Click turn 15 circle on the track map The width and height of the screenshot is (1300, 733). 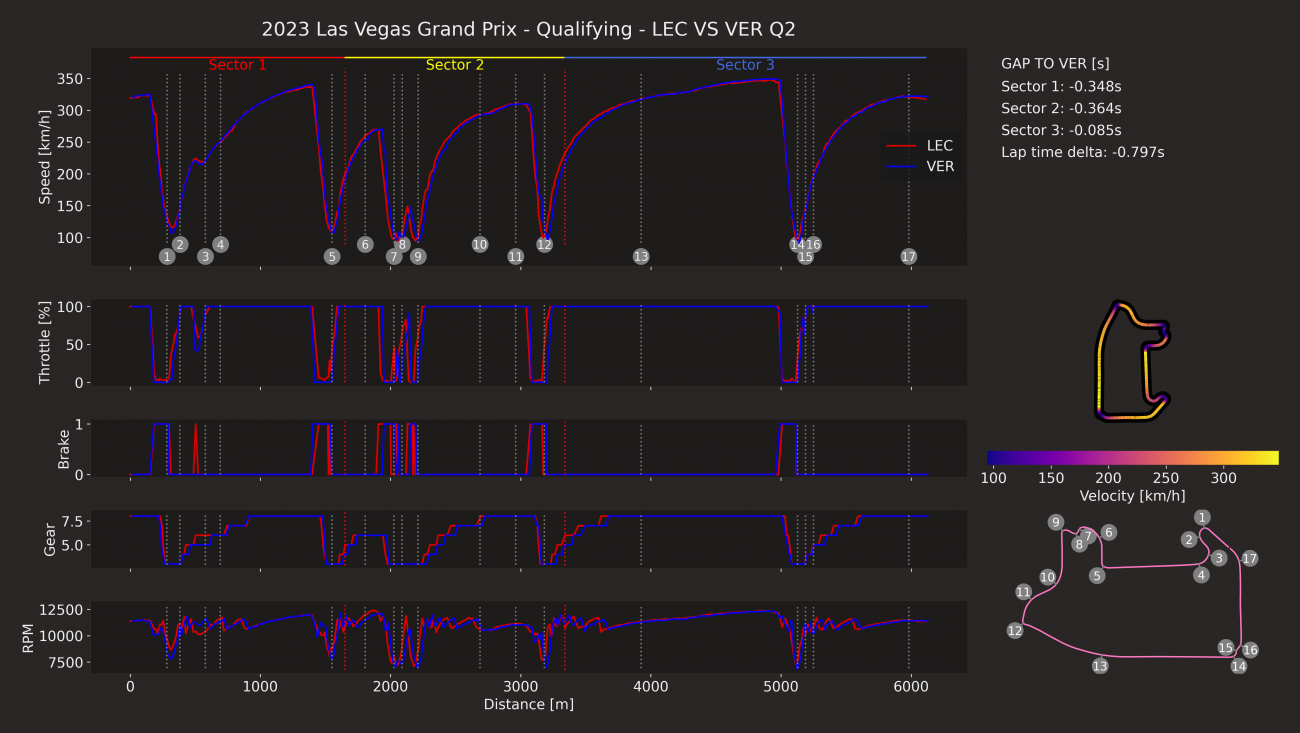pyautogui.click(x=1226, y=648)
